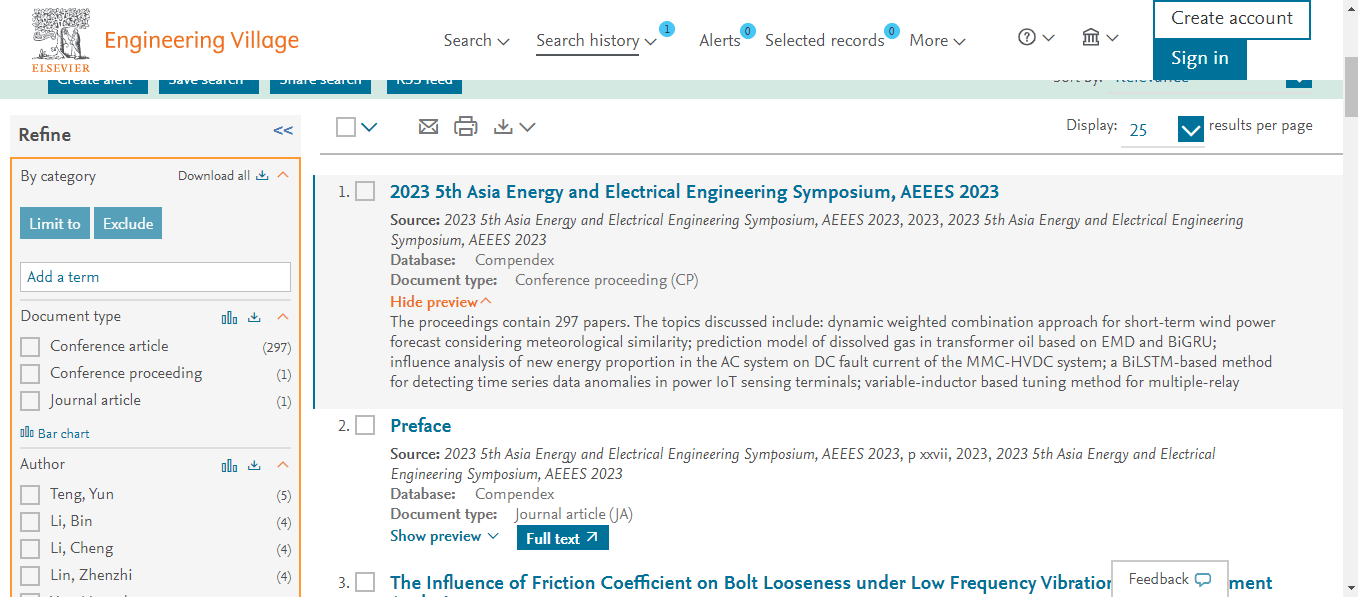
Task: Expand download options chevron in toolbar
Action: 527,127
